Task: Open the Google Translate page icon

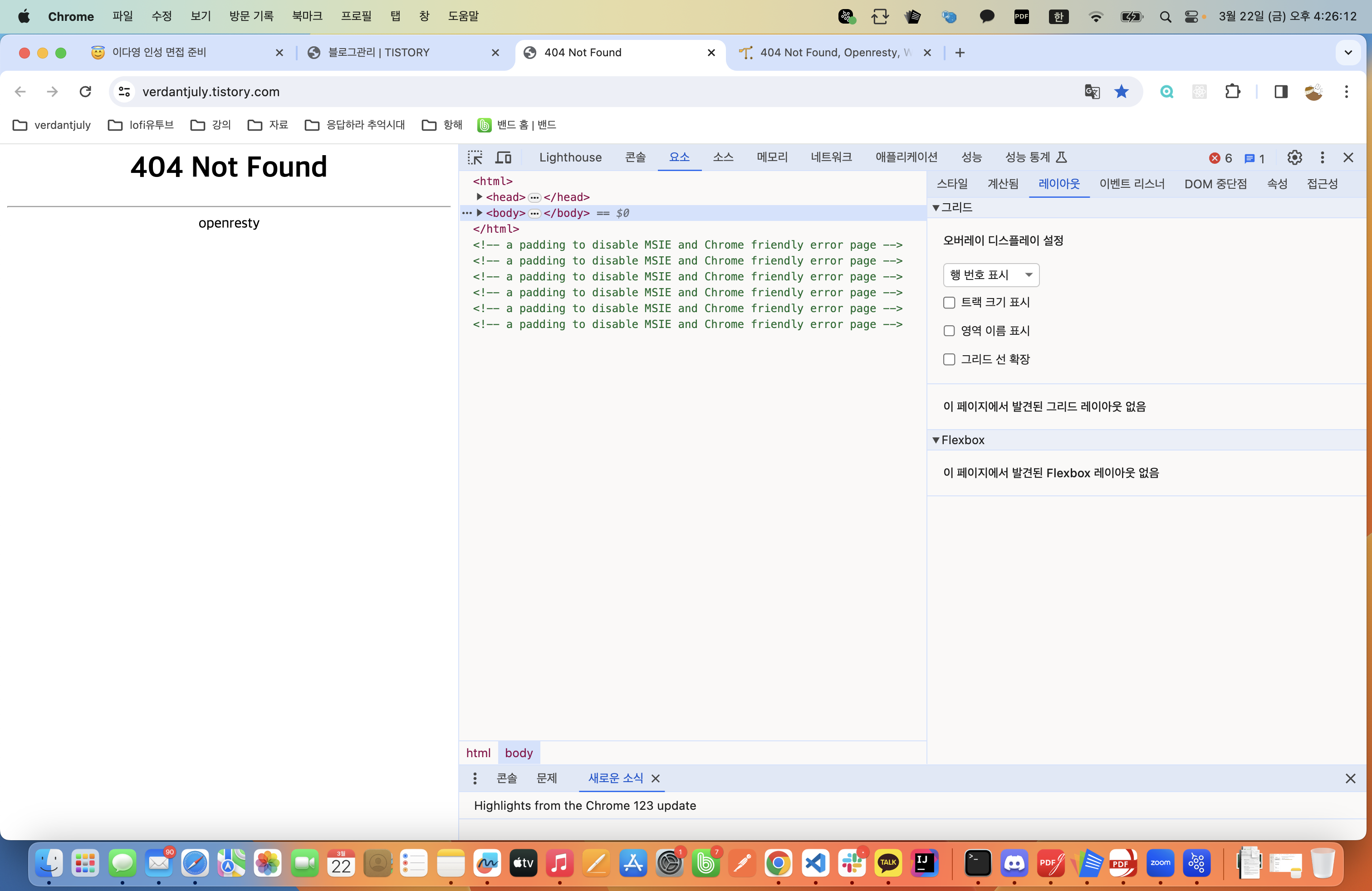Action: coord(1092,92)
